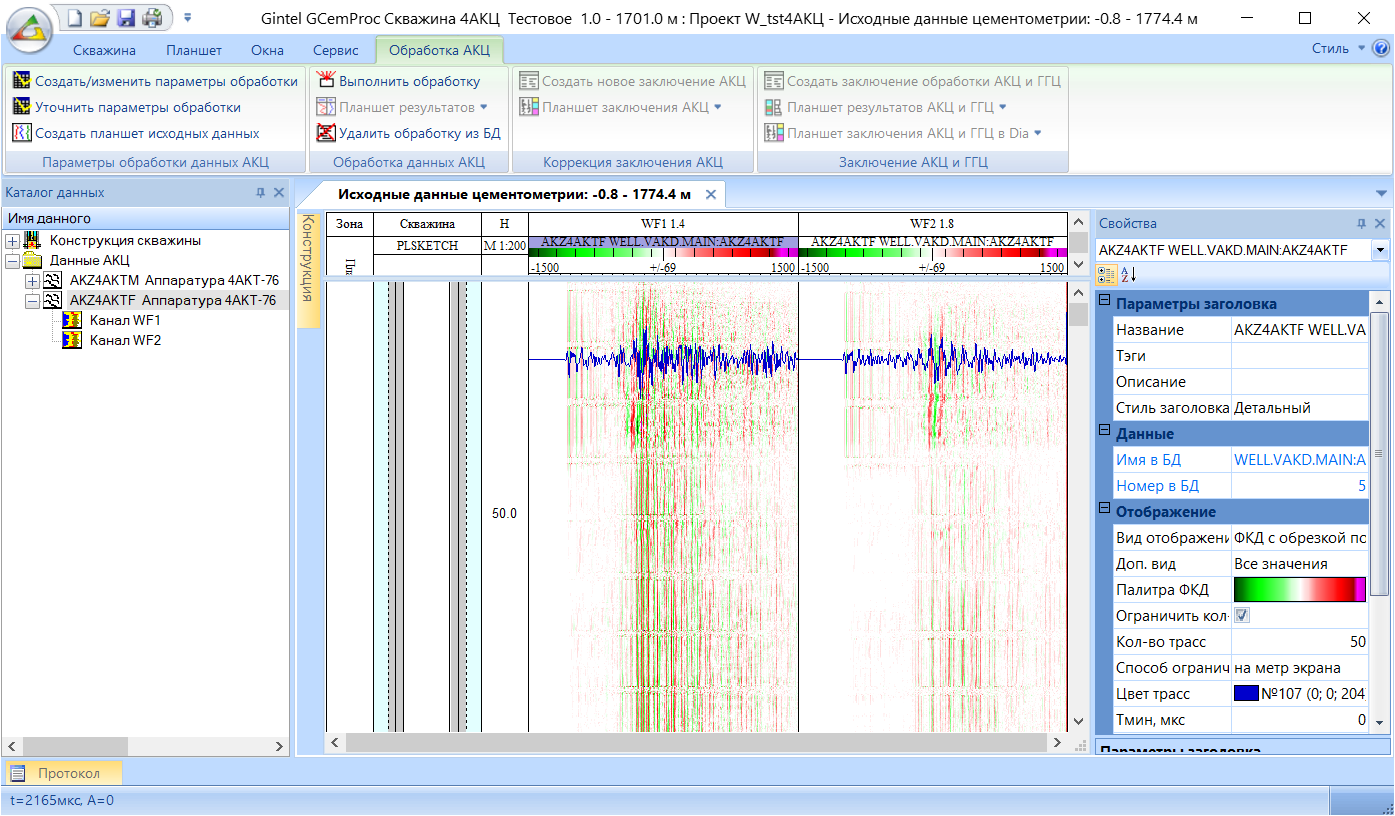
Task: Toggle the Ограничить кол-во checkbox
Action: coord(1242,616)
